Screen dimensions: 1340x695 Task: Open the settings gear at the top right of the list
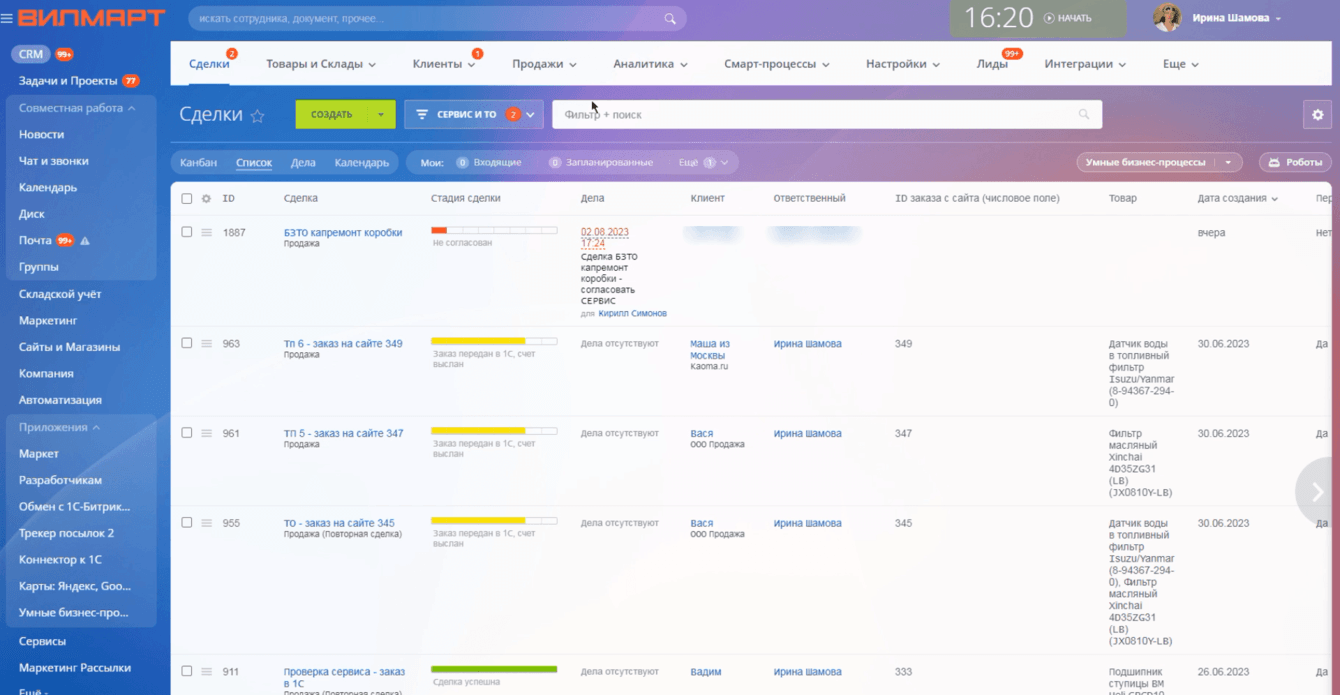[1317, 115]
